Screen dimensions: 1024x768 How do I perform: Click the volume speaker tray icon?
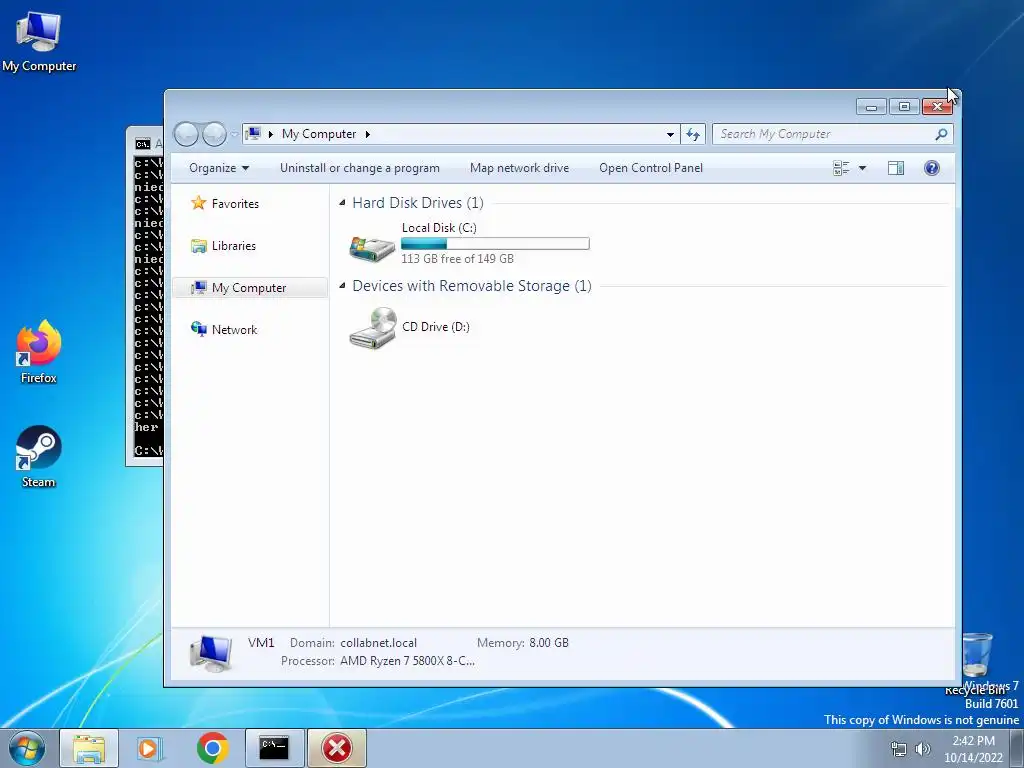923,749
